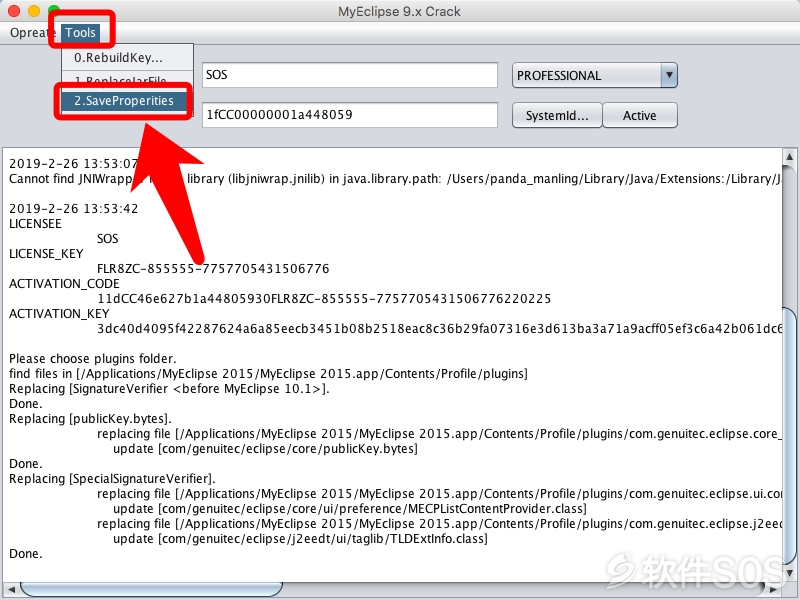Open the Opreate menu
Screen dimensions: 800x600
tap(32, 33)
